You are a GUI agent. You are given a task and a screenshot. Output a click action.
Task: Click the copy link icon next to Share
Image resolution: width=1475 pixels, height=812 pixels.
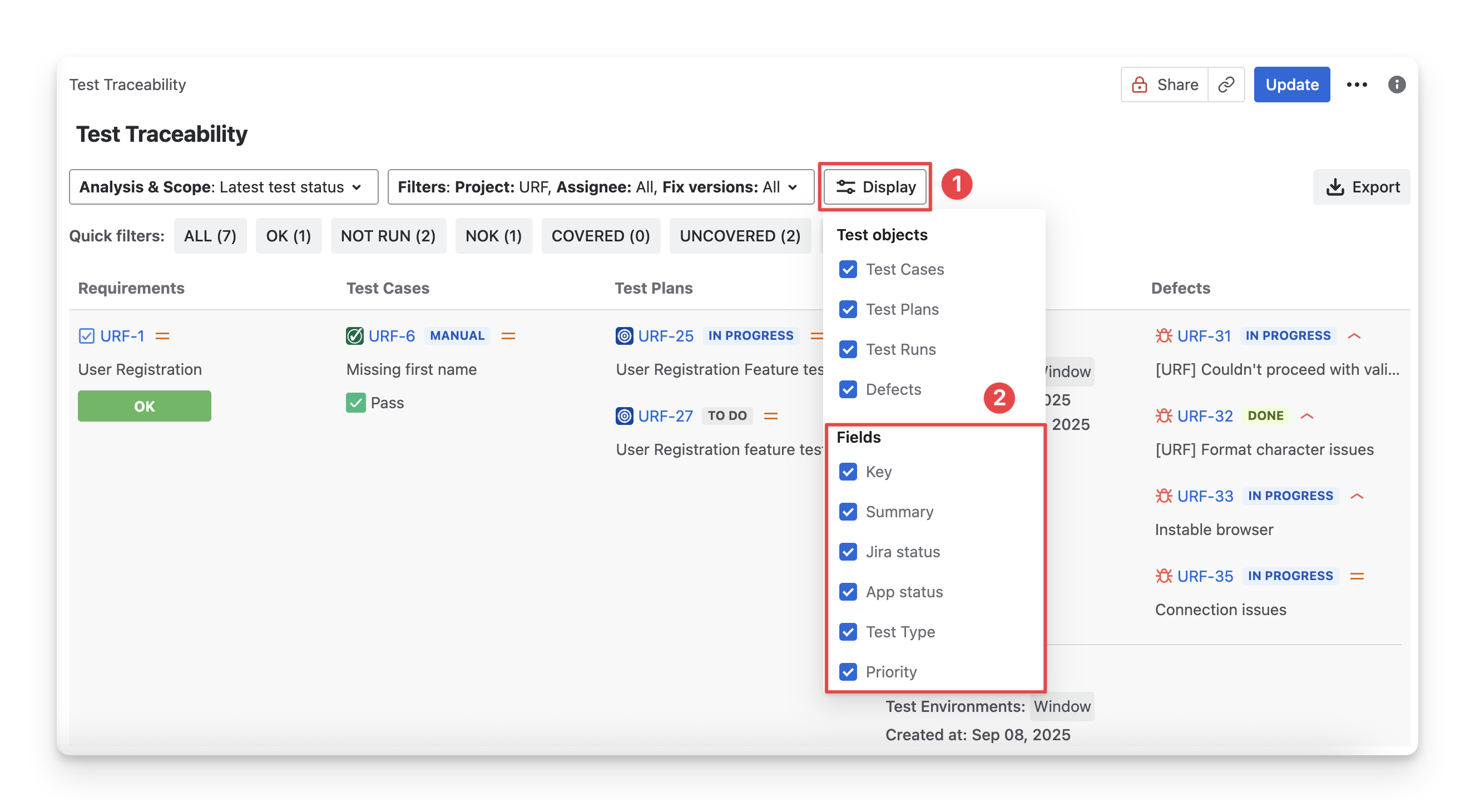click(x=1225, y=85)
